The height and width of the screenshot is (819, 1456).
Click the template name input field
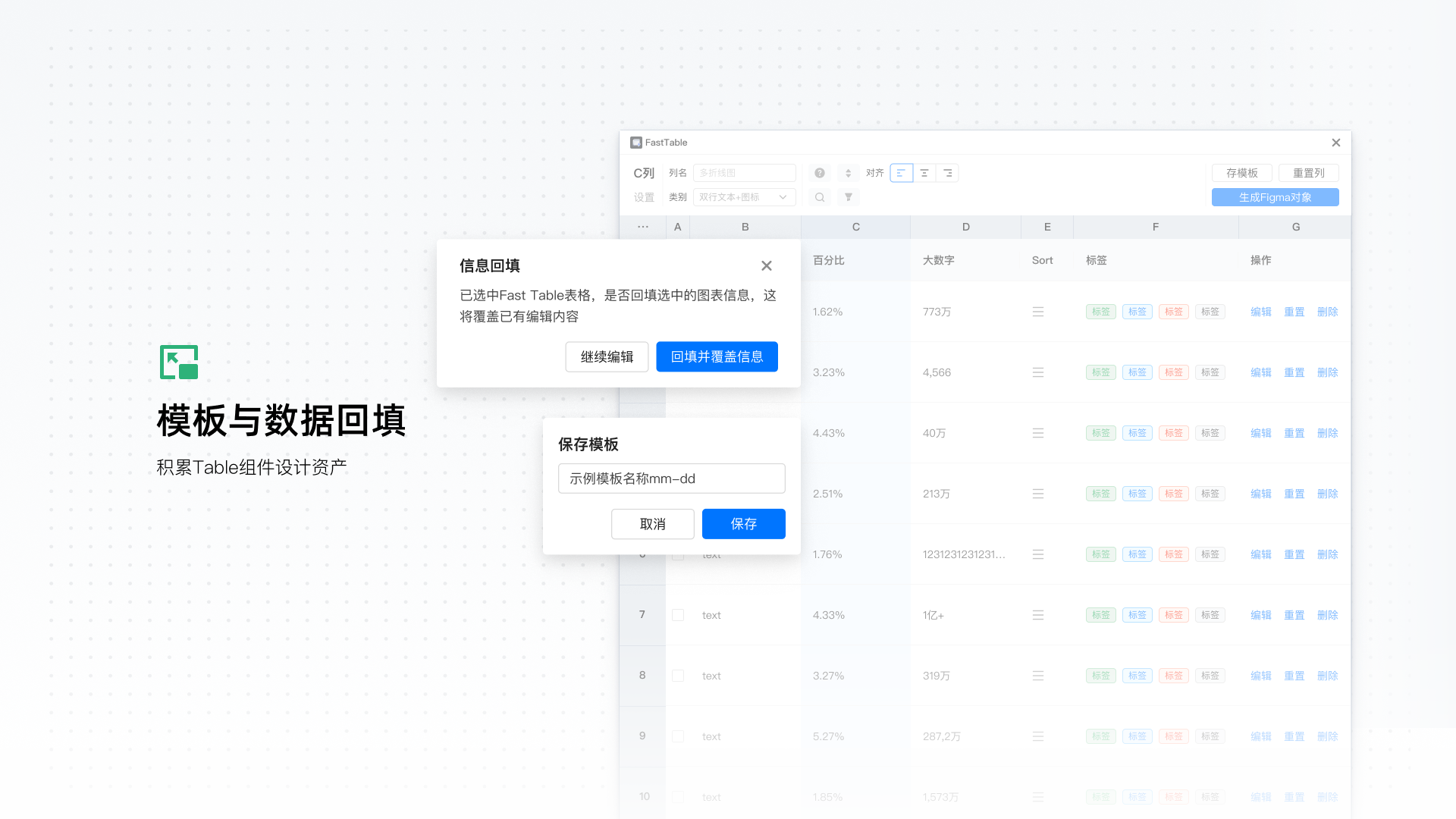[x=671, y=479]
